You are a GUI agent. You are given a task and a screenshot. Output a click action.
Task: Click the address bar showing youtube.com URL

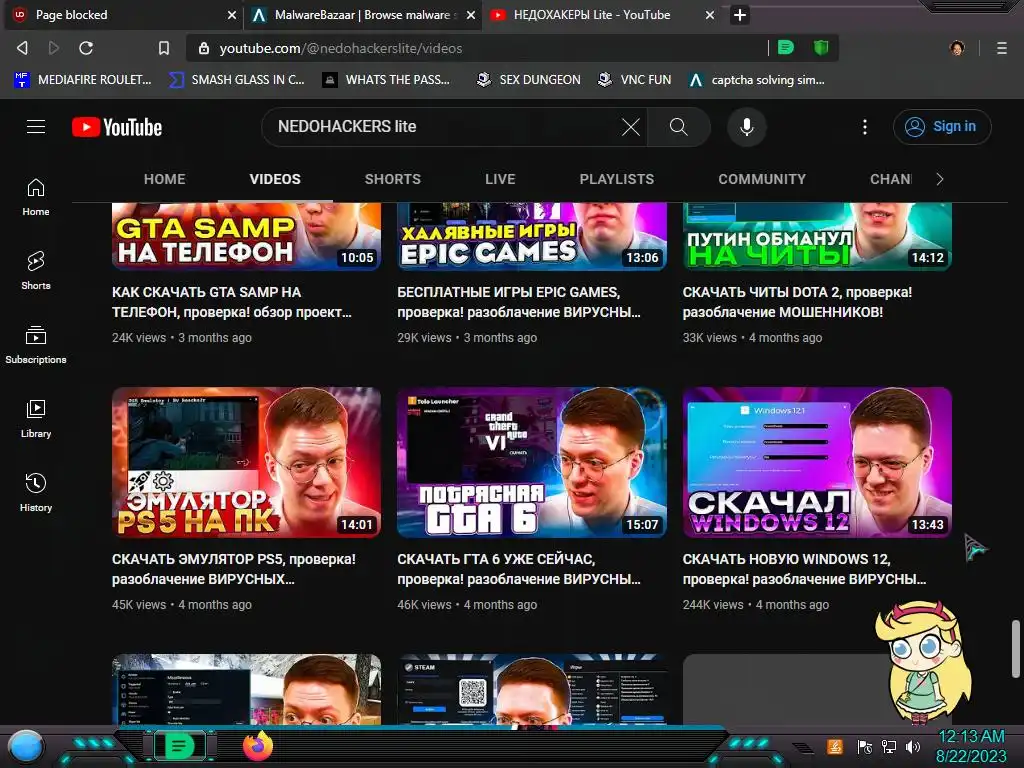pyautogui.click(x=477, y=48)
